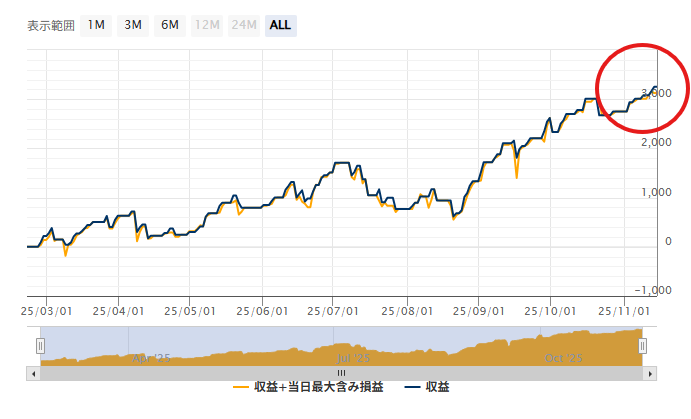This screenshot has width=691, height=419.
Task: Click the 2,000 y-axis value
Action: coord(656,142)
